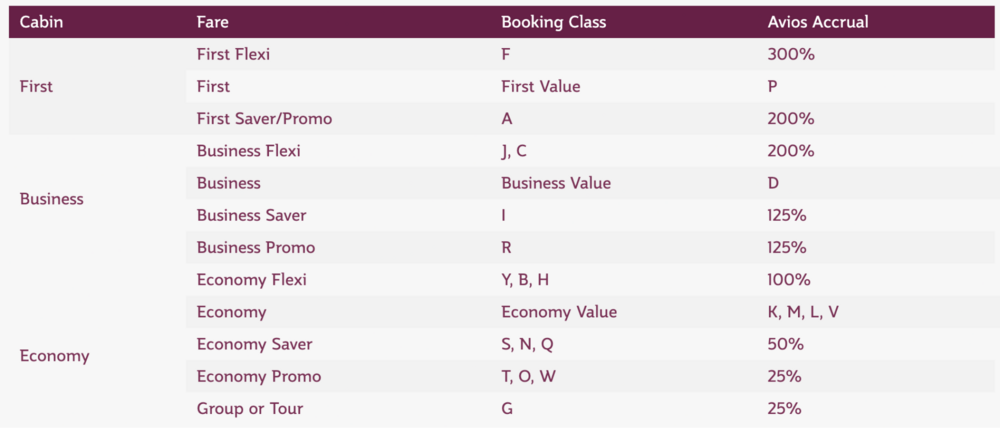Select the Economy Saver fare cell
The width and height of the screenshot is (1000, 428).
[254, 344]
